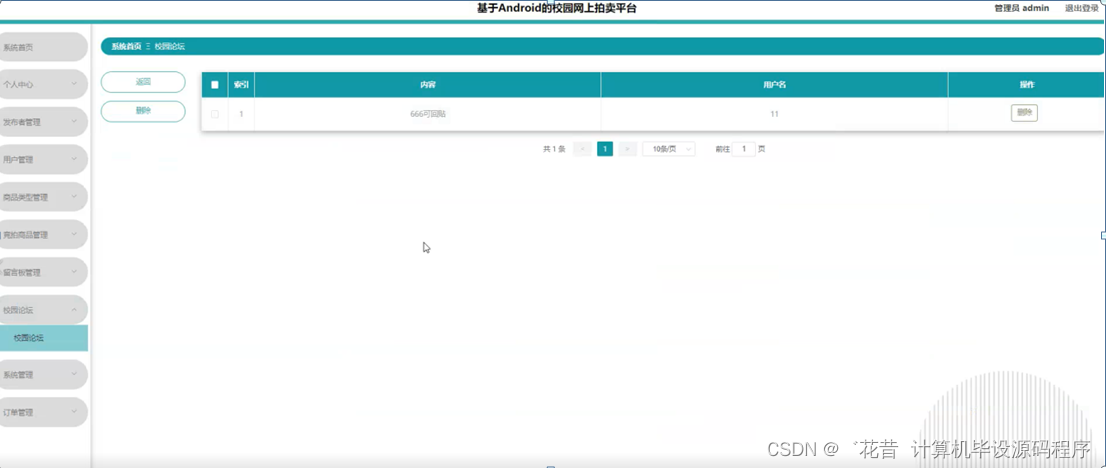1106x468 pixels.
Task: Click 校园论坛 in the breadcrumb
Action: (x=170, y=47)
